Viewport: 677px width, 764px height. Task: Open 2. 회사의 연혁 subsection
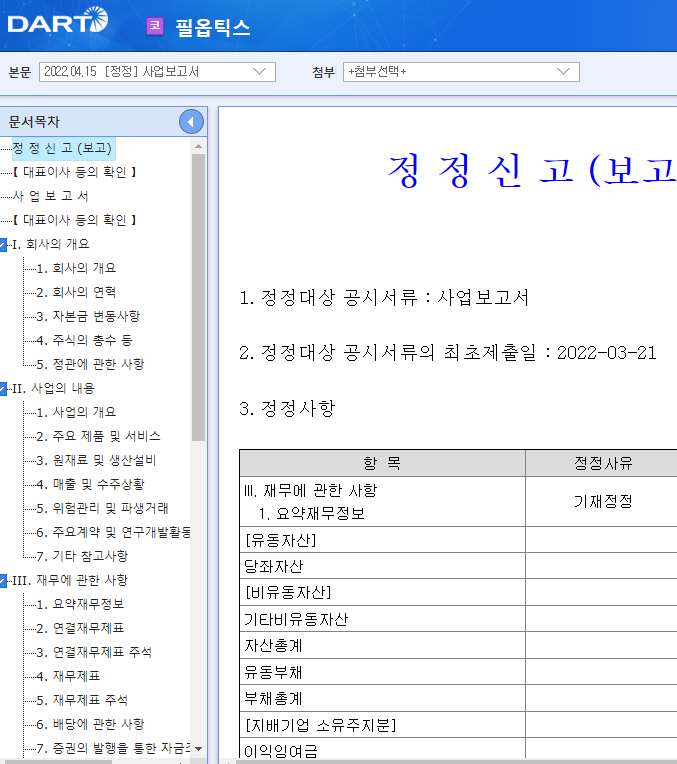click(76, 292)
